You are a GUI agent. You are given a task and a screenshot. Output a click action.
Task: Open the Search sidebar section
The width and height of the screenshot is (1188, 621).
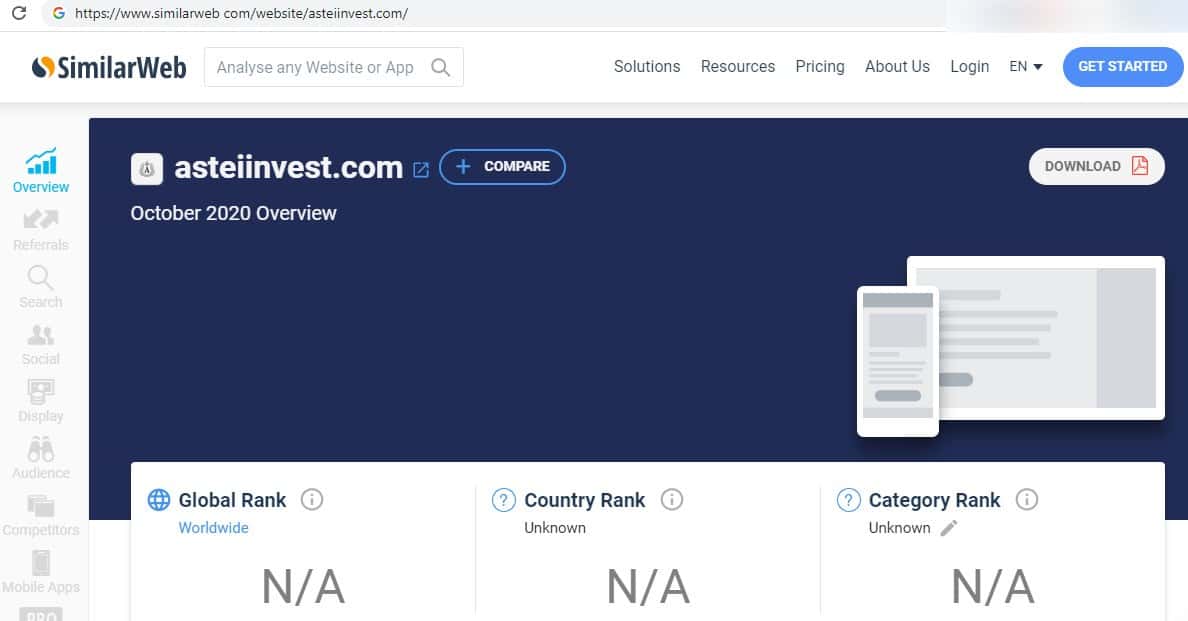(41, 287)
